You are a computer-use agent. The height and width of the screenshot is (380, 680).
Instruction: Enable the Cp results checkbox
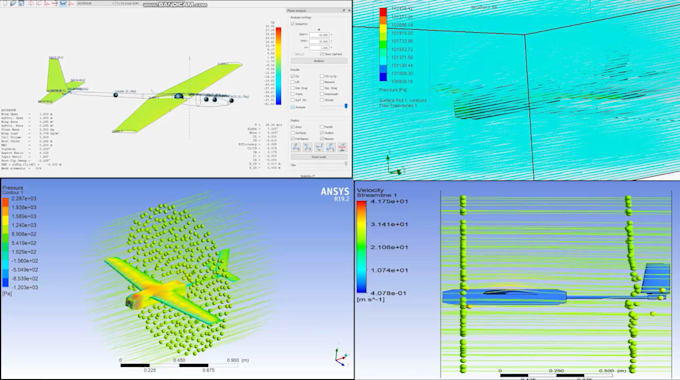[x=293, y=76]
